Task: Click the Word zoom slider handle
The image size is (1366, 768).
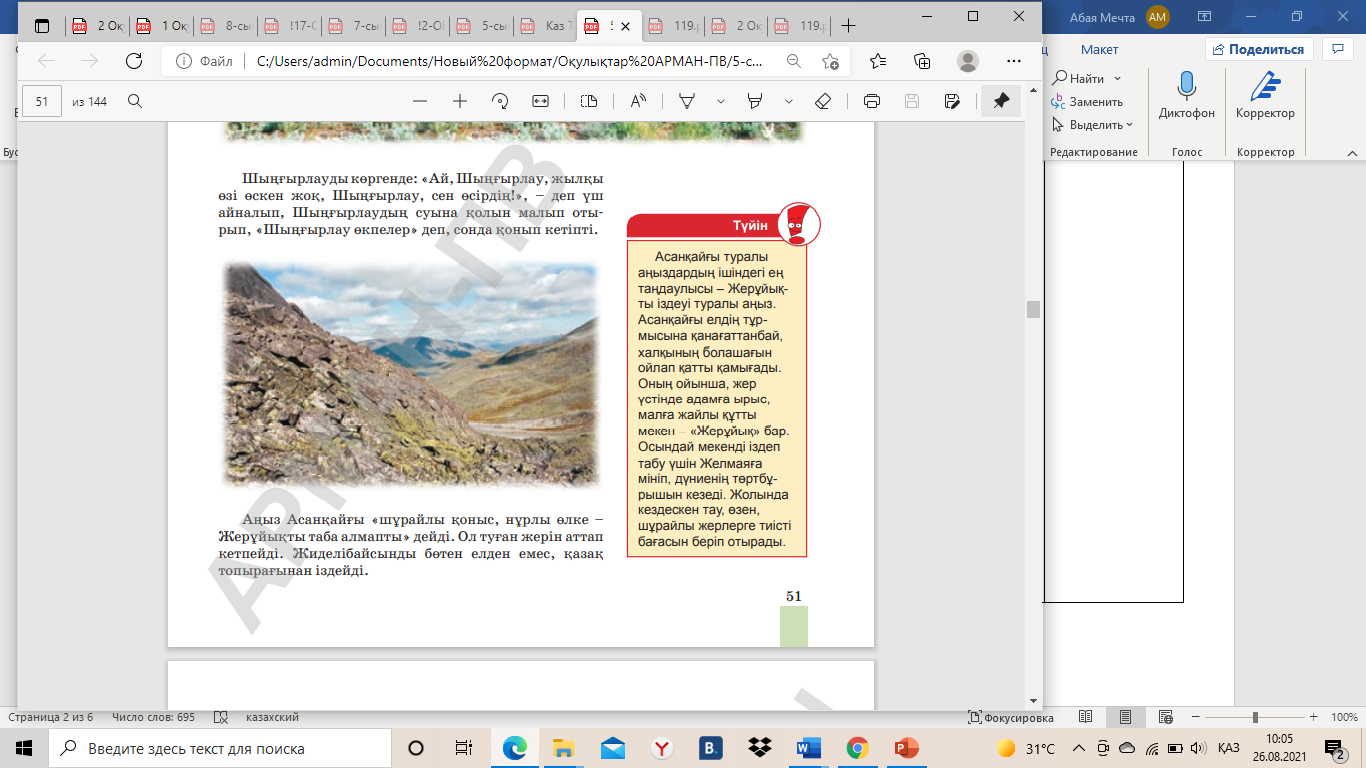Action: pyautogui.click(x=1255, y=718)
